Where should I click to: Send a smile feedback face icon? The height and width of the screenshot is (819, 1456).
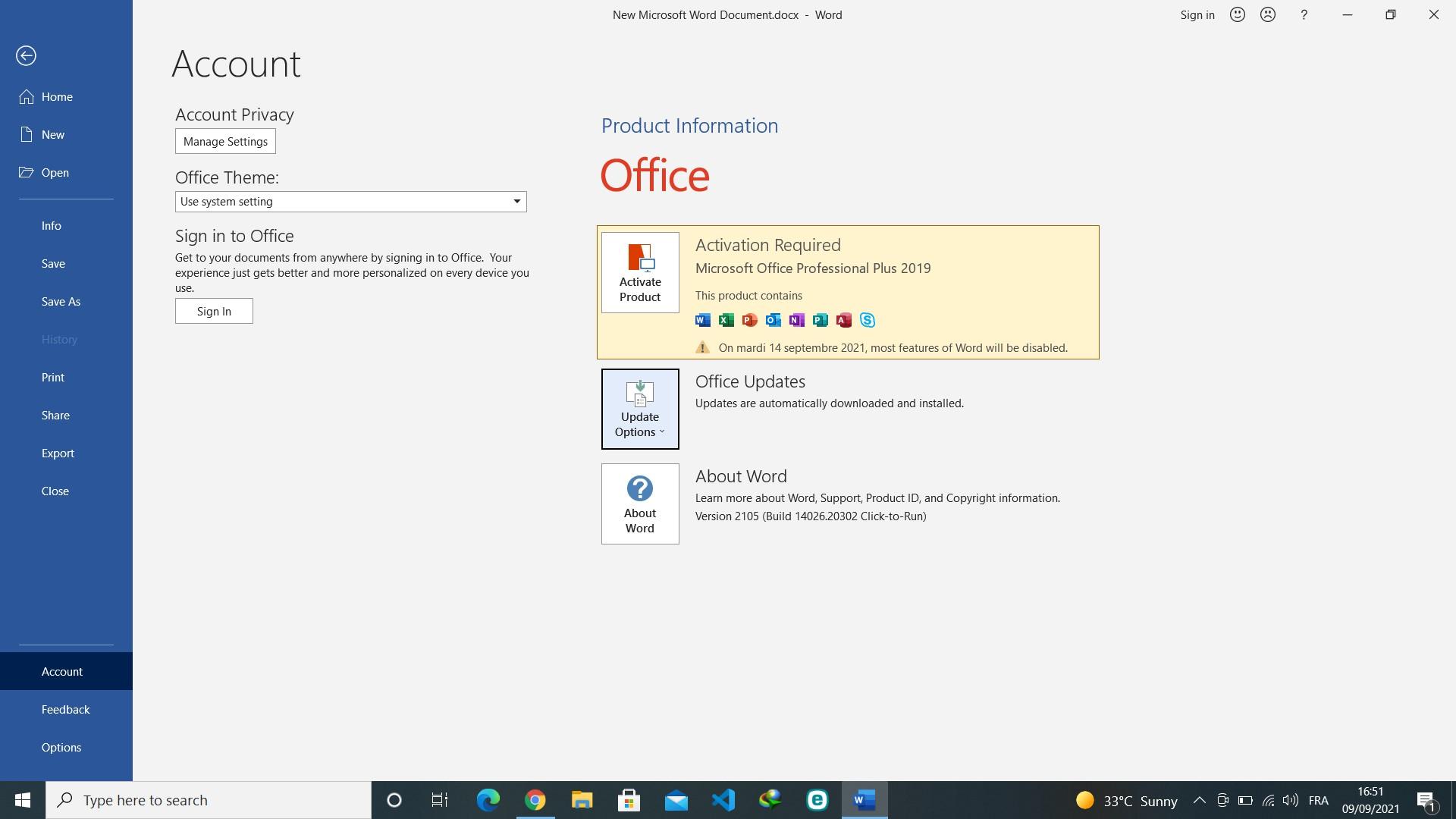click(x=1238, y=14)
